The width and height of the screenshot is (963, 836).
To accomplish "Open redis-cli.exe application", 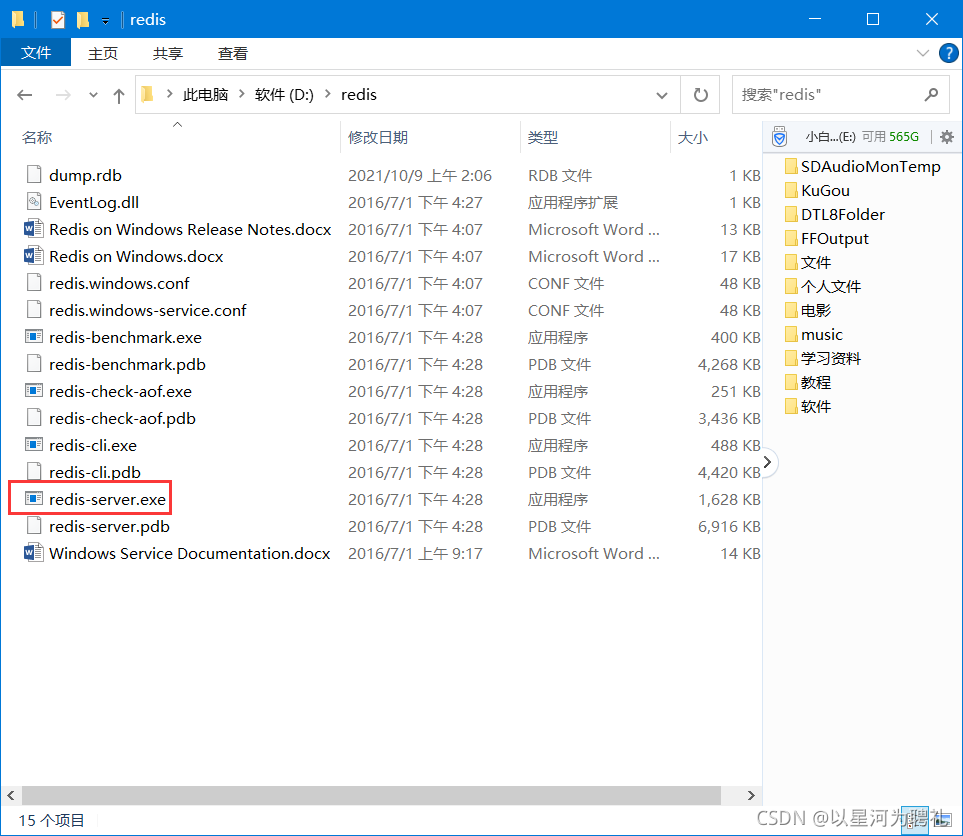I will [92, 444].
